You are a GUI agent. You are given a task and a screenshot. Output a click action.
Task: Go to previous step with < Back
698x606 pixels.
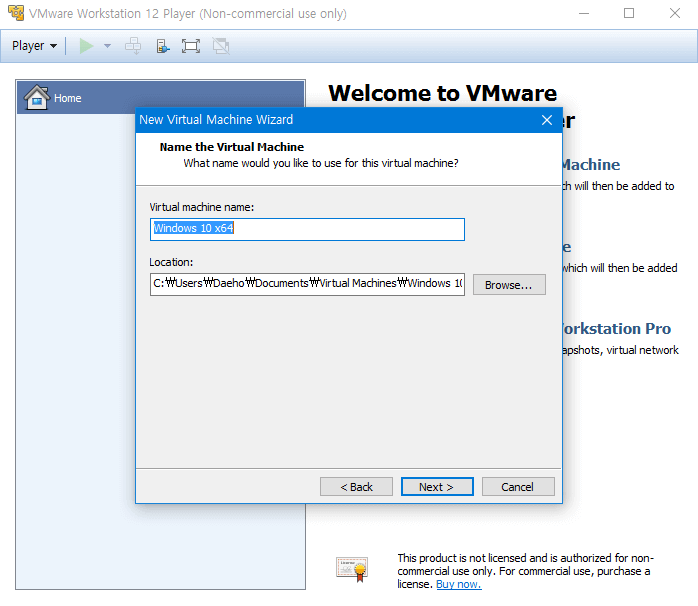point(356,487)
